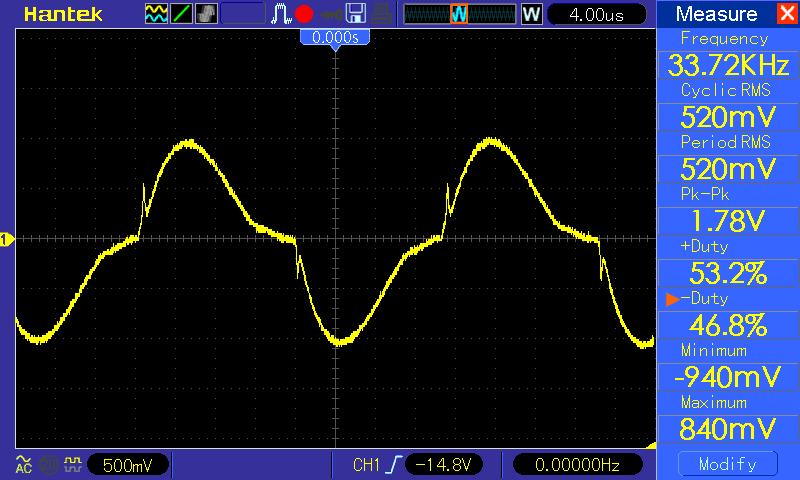
Task: Click the 0.000s trigger position marker
Action: [335, 38]
